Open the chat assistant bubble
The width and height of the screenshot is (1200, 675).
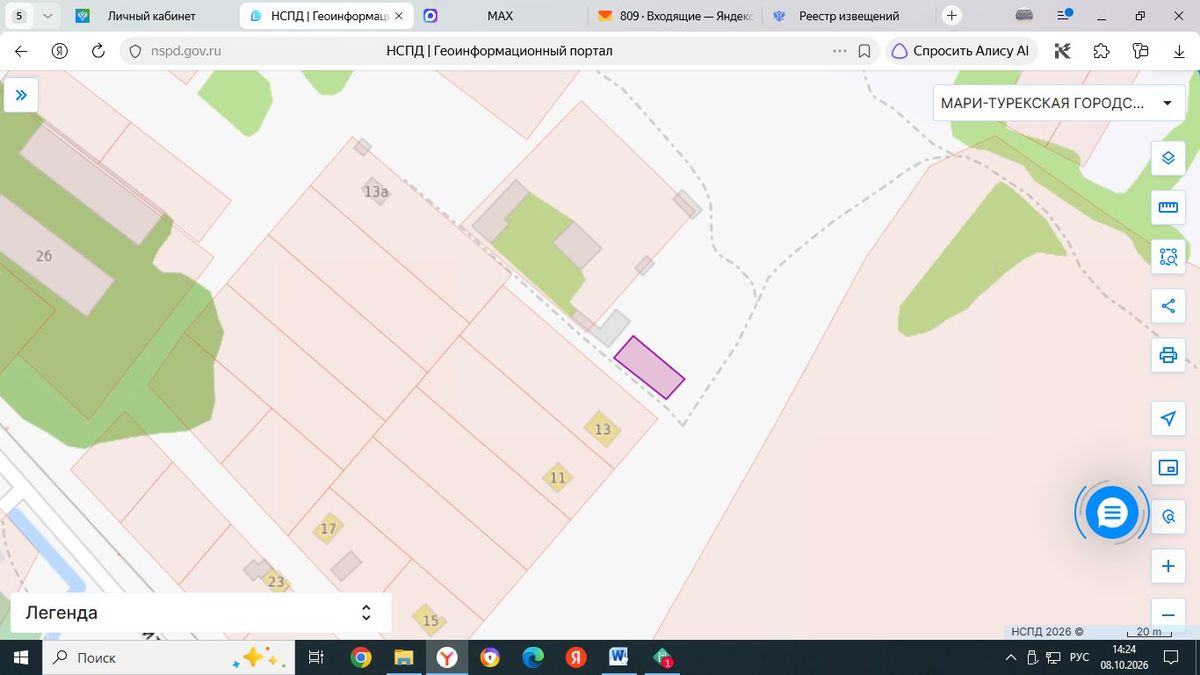click(1112, 513)
